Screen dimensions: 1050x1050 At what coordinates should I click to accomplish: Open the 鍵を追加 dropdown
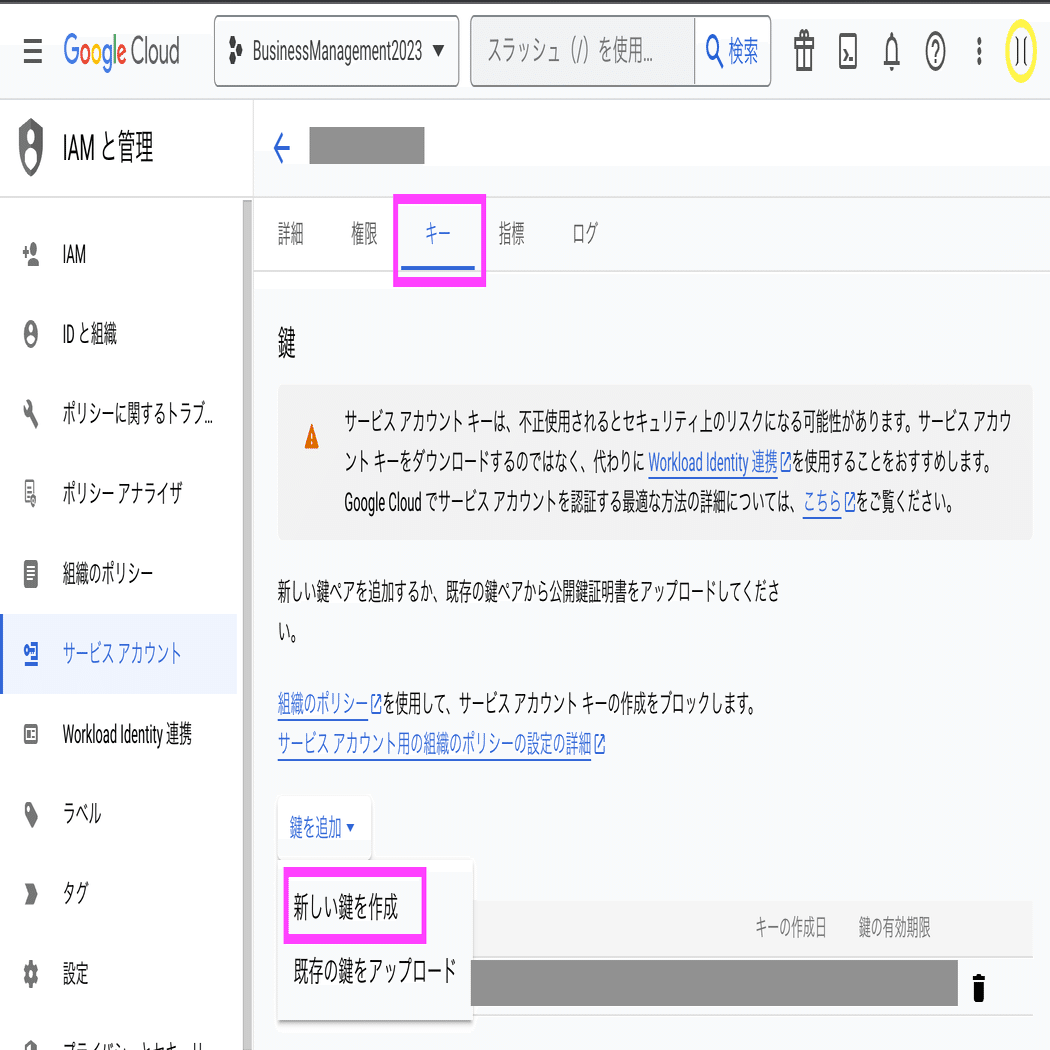324,828
